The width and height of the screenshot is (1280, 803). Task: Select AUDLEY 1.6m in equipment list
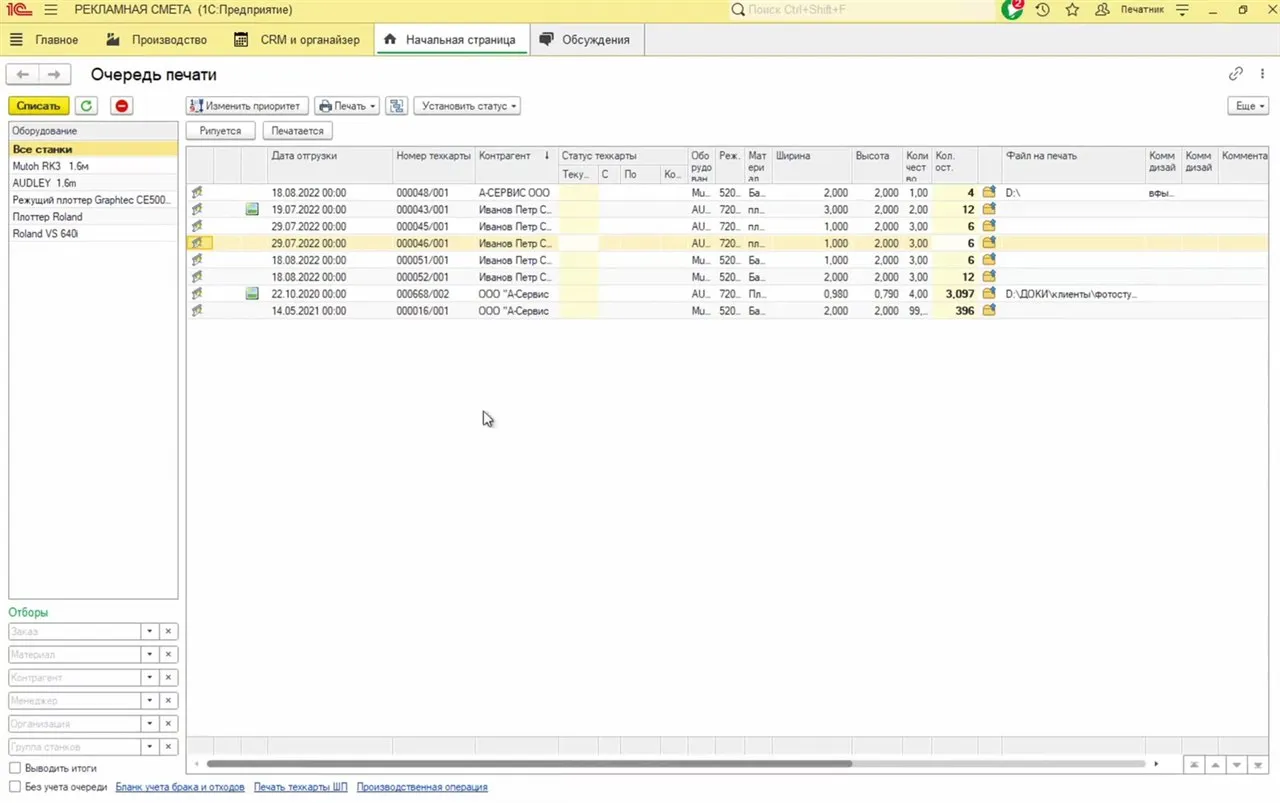pos(93,183)
